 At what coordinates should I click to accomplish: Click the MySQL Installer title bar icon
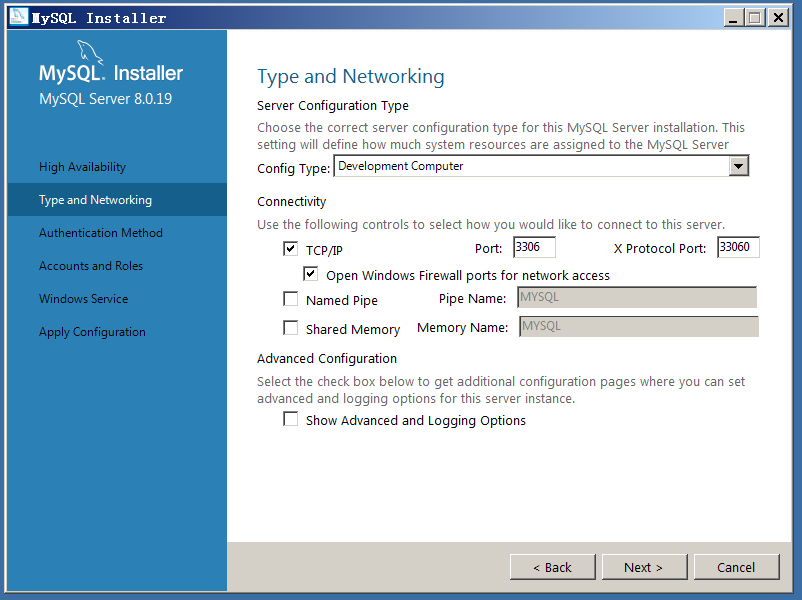tap(18, 17)
